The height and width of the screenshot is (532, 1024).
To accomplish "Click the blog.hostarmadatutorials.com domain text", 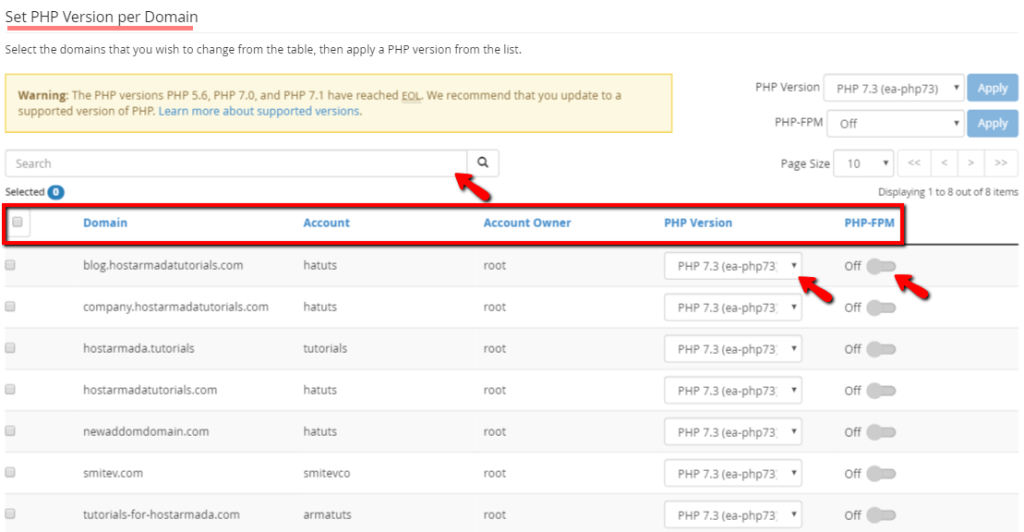I will click(163, 265).
